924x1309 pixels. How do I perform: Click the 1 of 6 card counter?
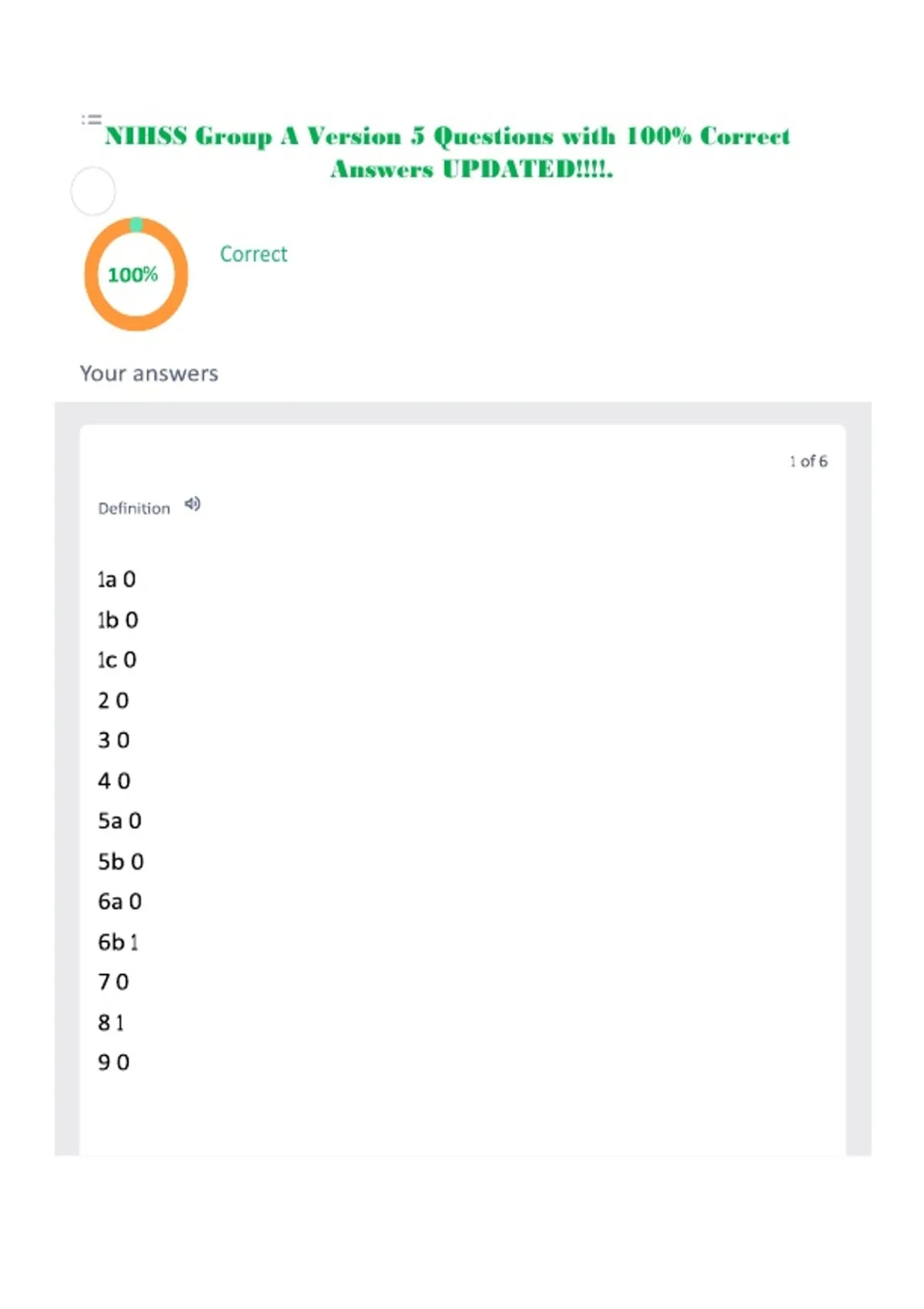click(x=808, y=461)
